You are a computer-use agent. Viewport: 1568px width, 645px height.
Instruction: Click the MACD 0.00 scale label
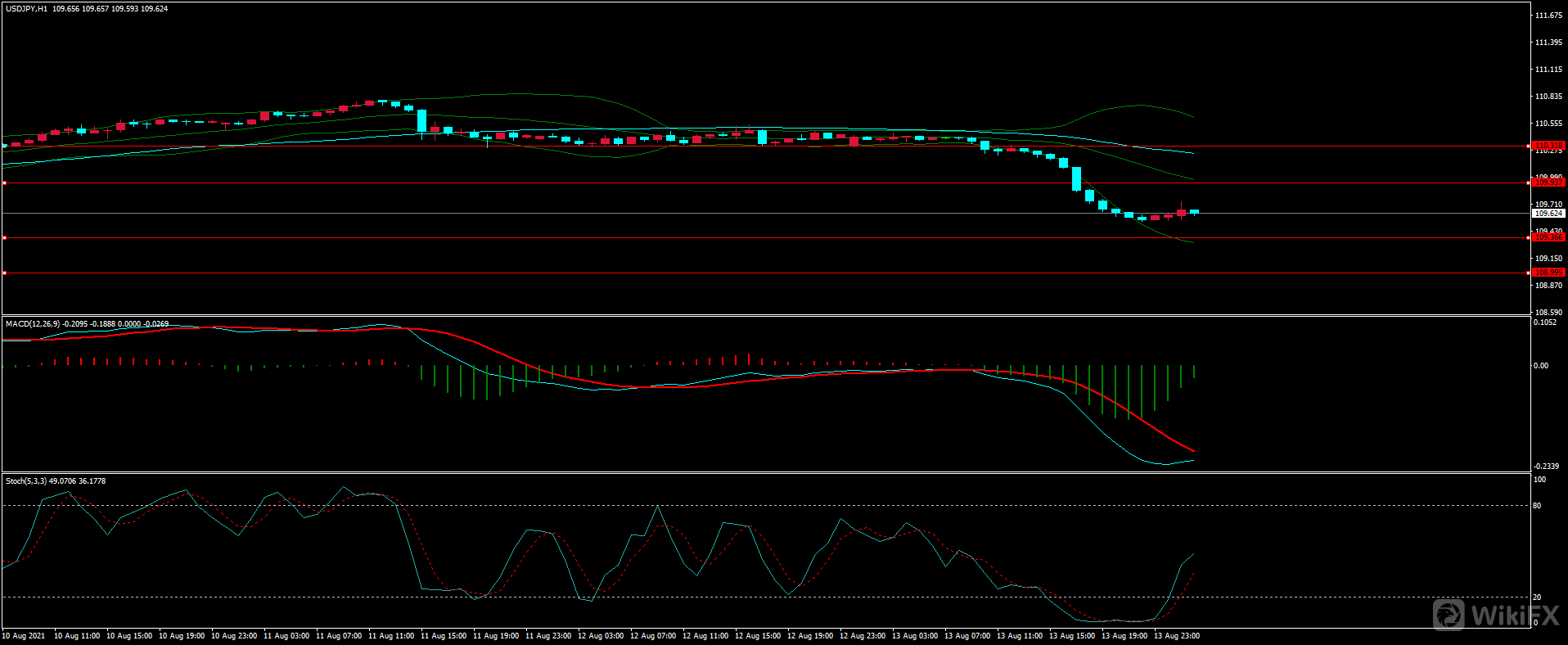1541,366
